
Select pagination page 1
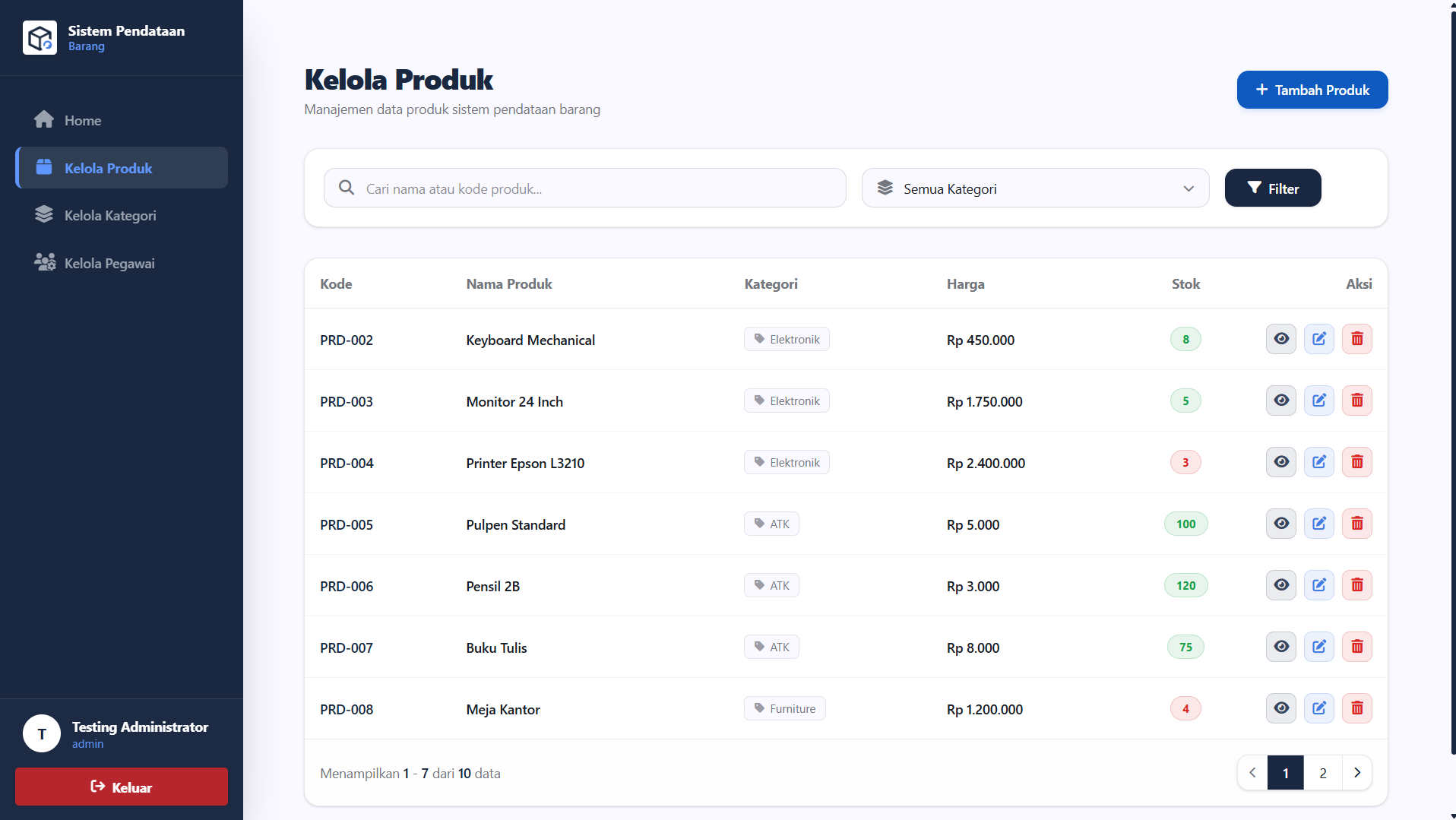point(1286,773)
